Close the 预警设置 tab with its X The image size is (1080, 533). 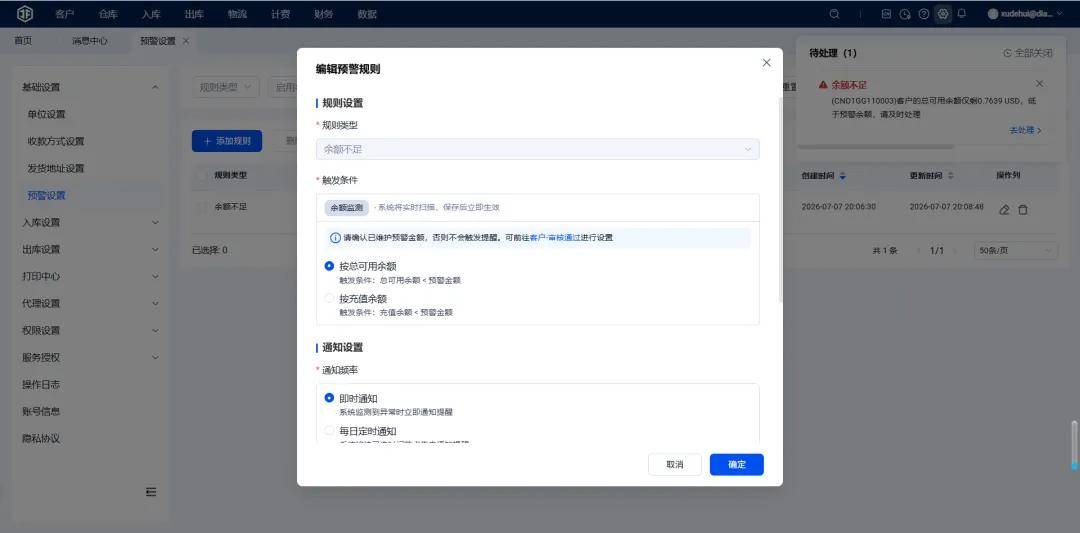tap(185, 41)
